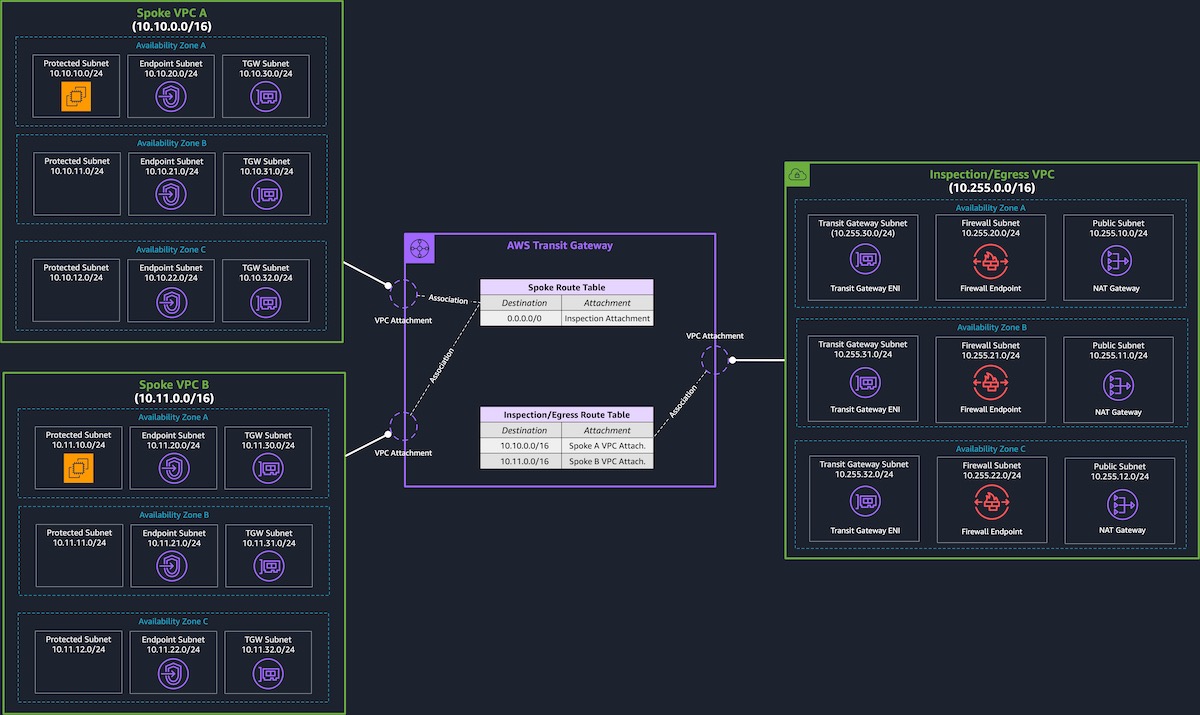Select the endpoint icon in subnet 10.10.21.0/24
The height and width of the screenshot is (715, 1200).
(x=171, y=194)
